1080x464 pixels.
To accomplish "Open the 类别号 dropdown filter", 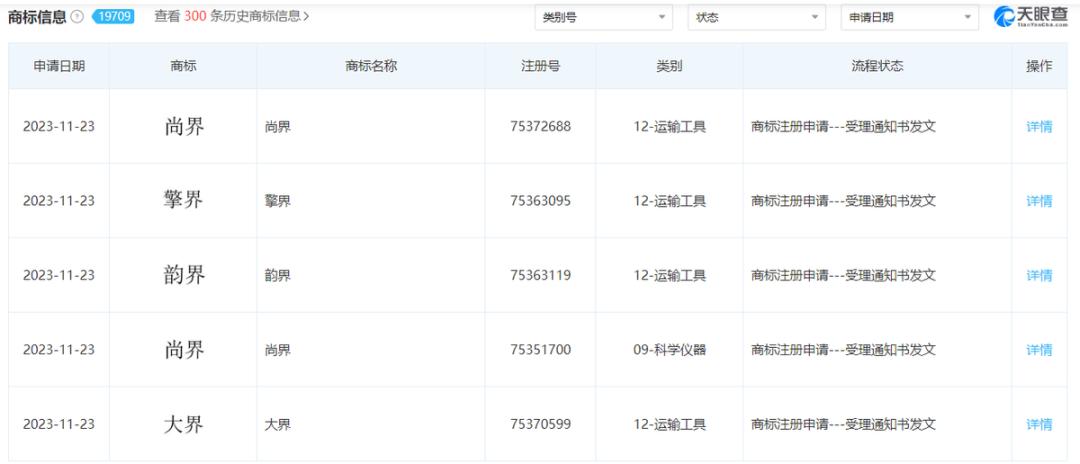I will (x=604, y=17).
